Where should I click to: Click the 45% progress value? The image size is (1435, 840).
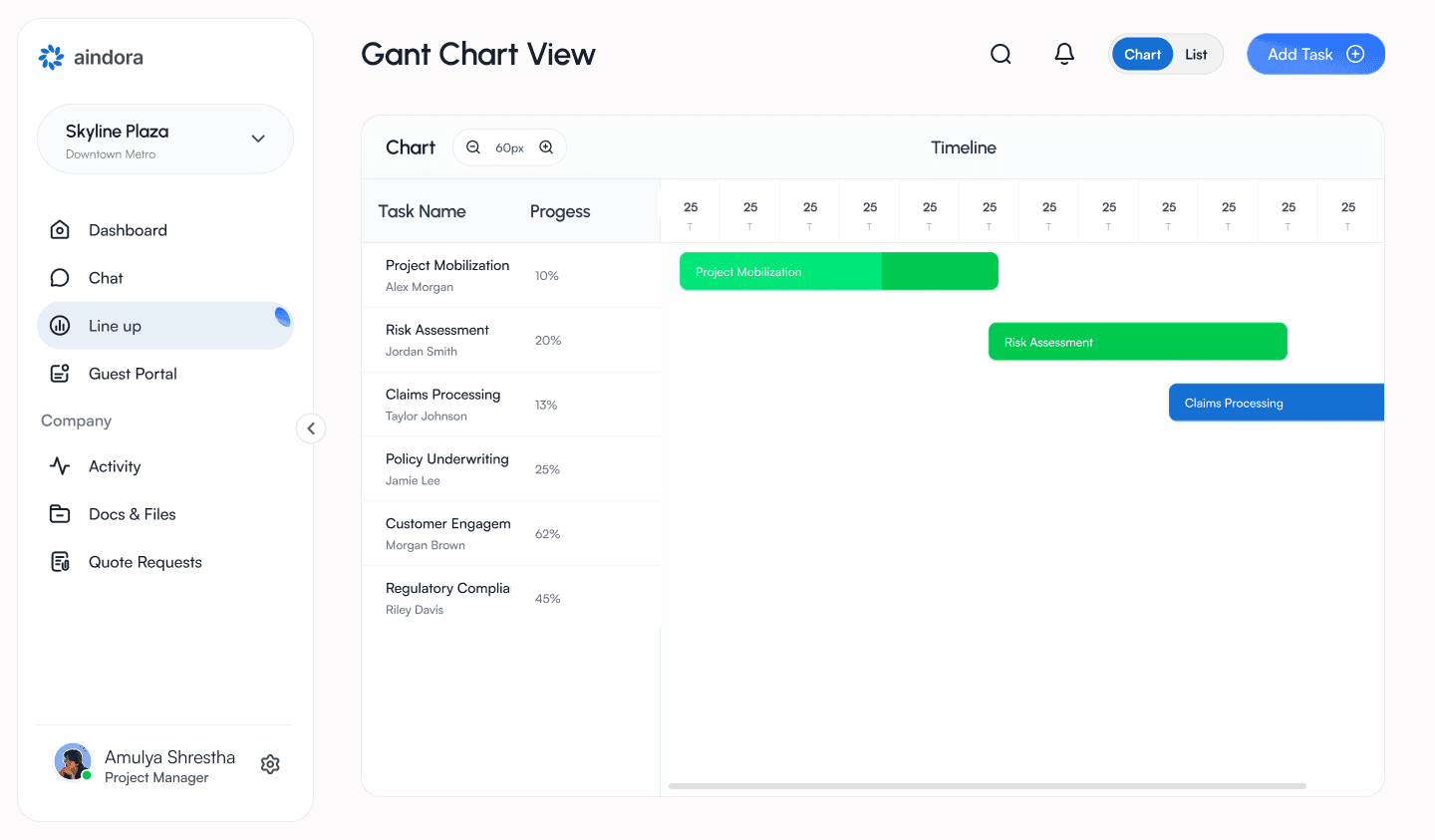[x=548, y=599]
